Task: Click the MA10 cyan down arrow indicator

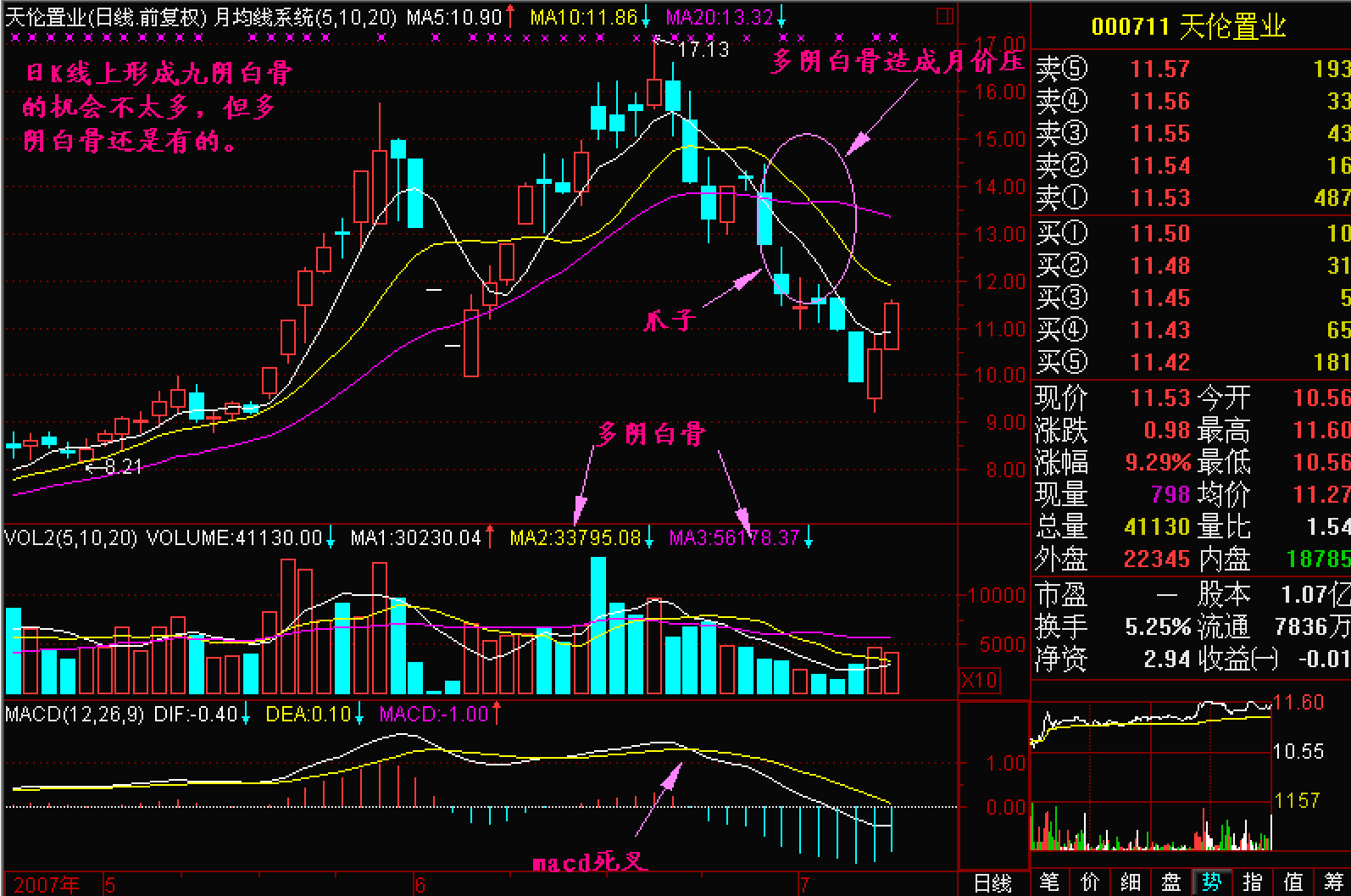Action: [x=646, y=16]
